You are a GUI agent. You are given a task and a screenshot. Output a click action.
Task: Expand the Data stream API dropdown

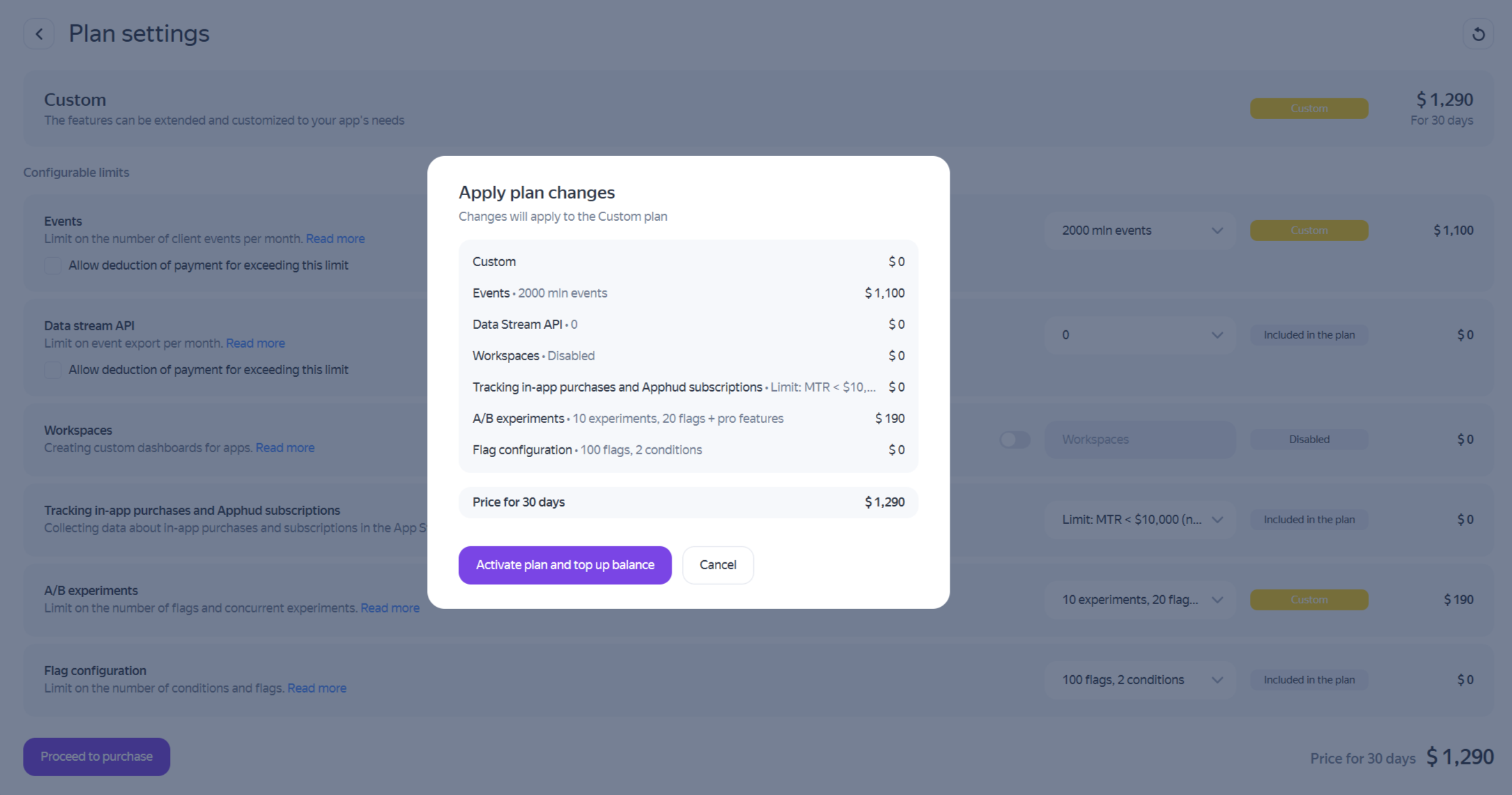1140,335
